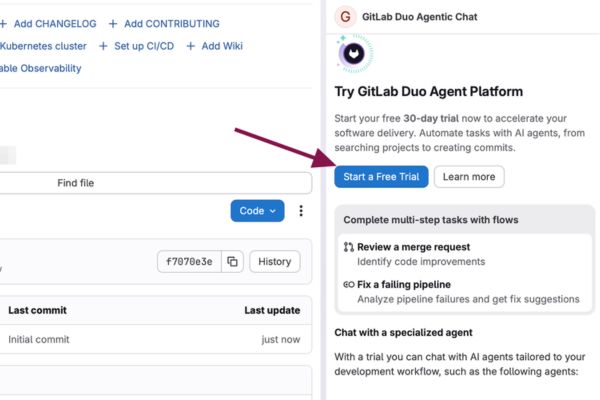The image size is (600, 400).
Task: Open commit History
Action: 274,261
